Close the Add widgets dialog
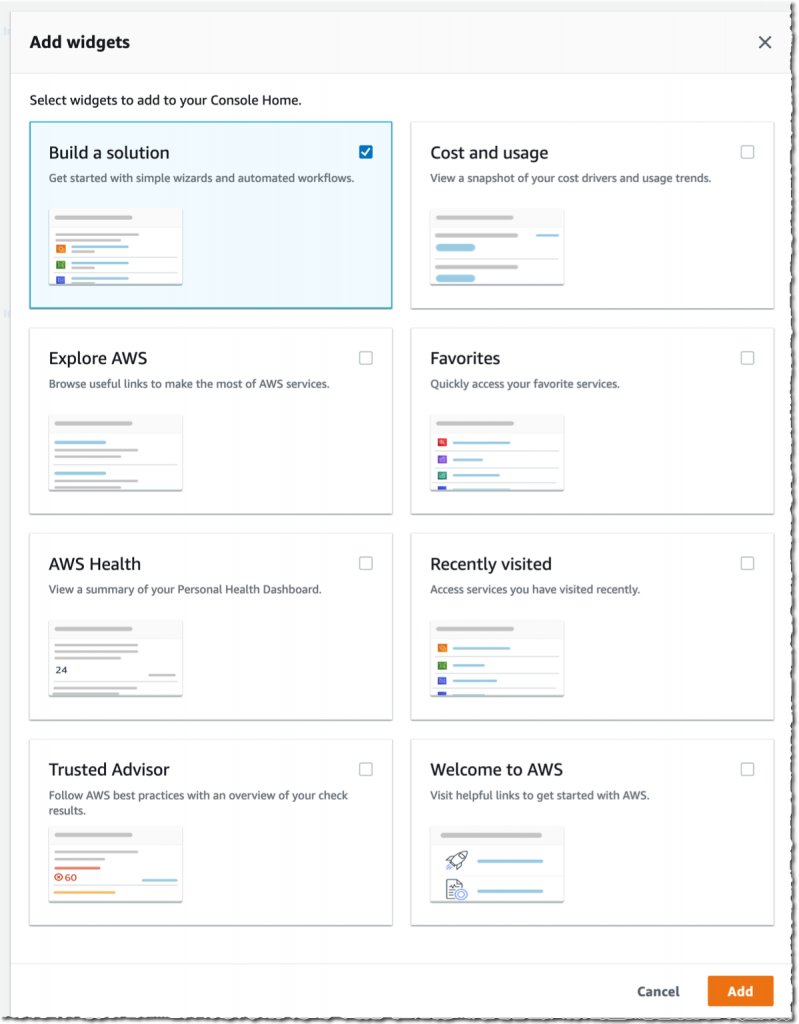This screenshot has width=799, height=1024. pyautogui.click(x=765, y=42)
